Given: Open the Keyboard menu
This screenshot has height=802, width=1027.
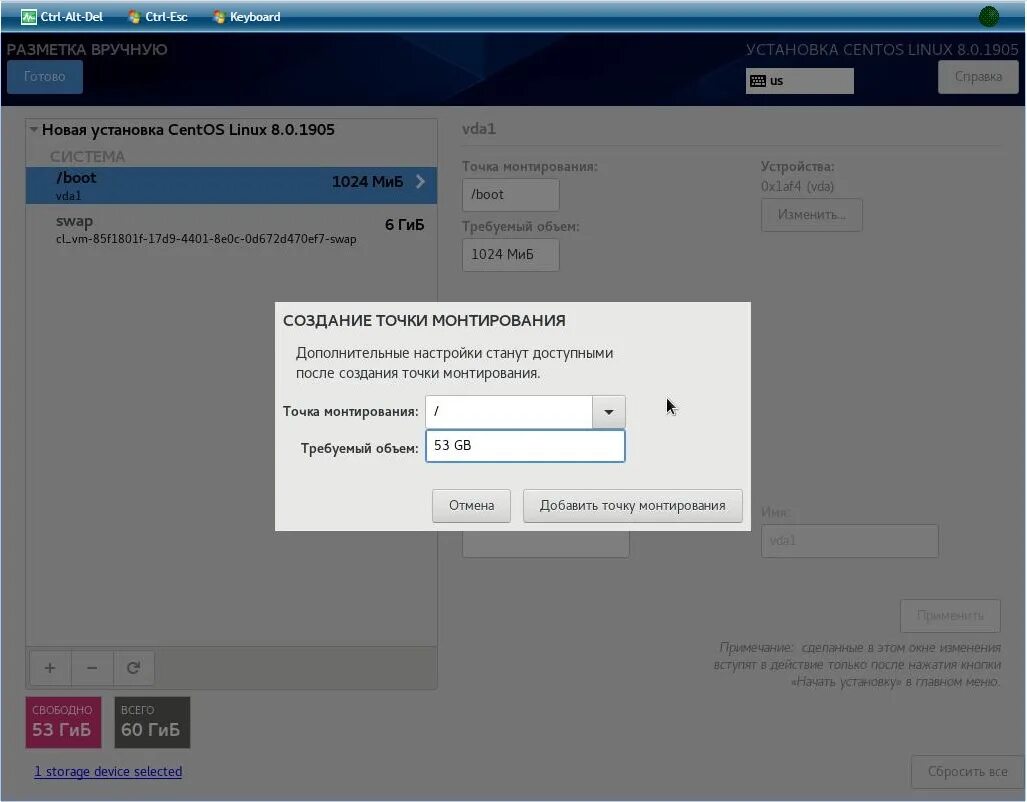Looking at the screenshot, I should point(247,16).
